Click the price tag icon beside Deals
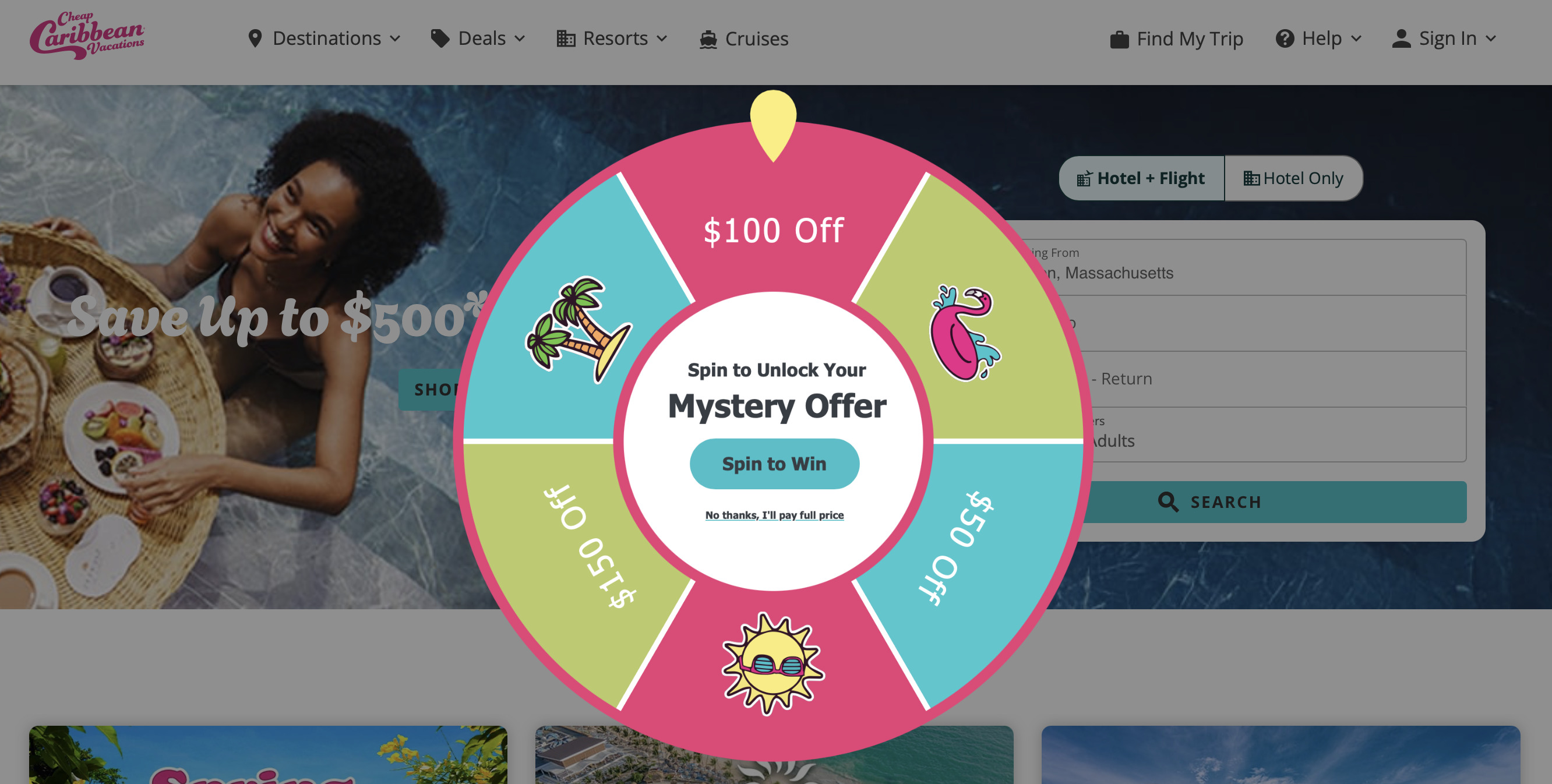This screenshot has width=1552, height=784. (440, 38)
